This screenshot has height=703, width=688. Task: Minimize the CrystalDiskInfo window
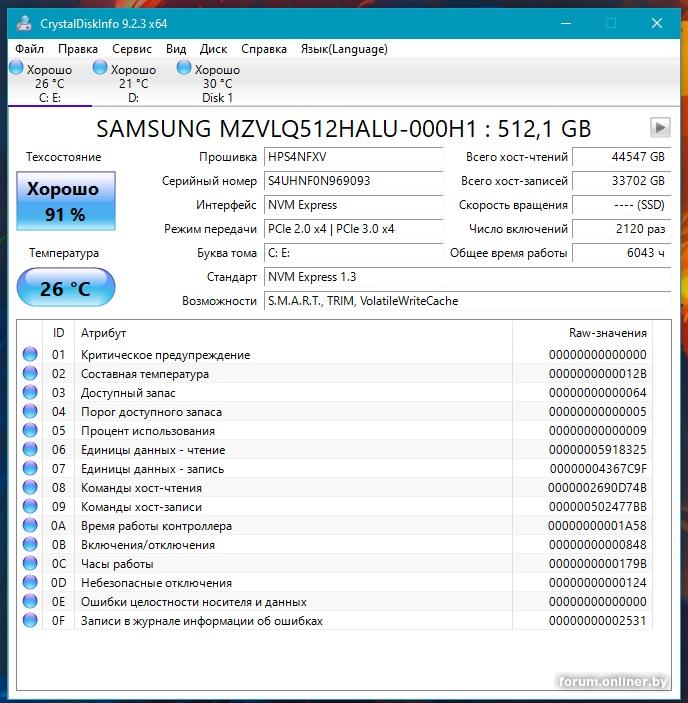pyautogui.click(x=566, y=23)
